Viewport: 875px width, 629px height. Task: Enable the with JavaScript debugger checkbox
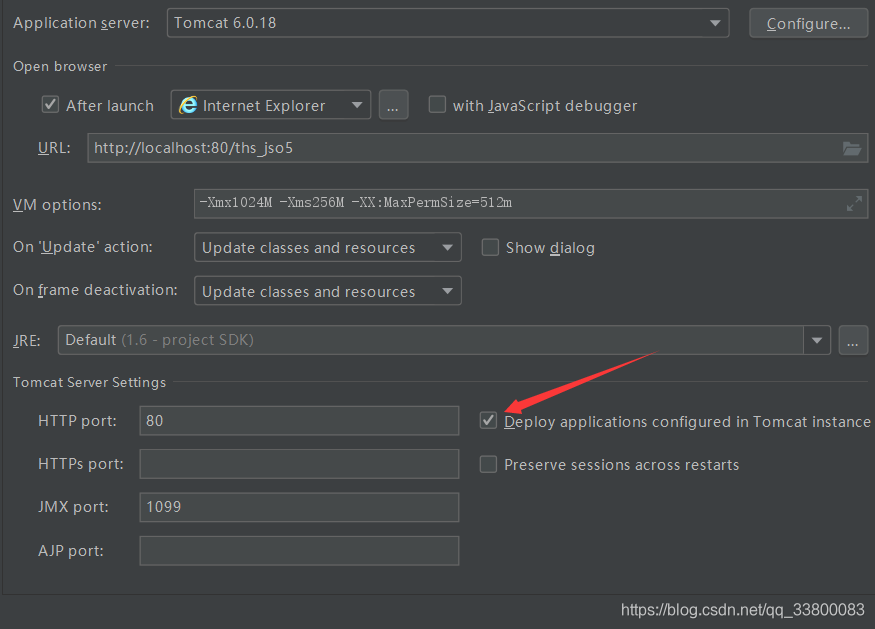pos(437,104)
